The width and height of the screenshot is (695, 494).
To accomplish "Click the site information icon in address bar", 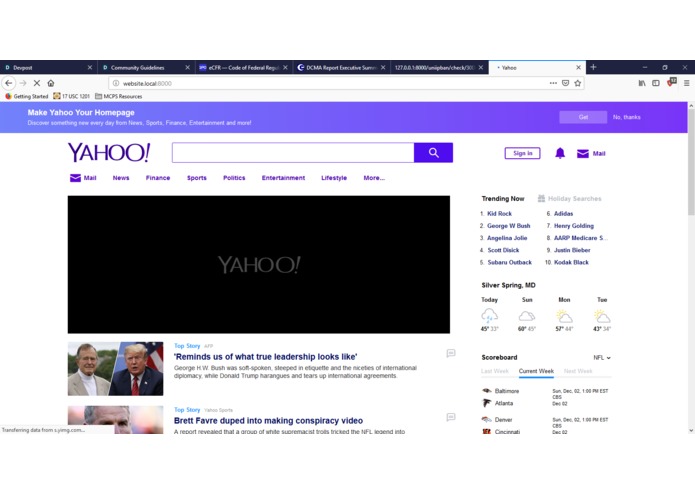I will click(x=116, y=83).
